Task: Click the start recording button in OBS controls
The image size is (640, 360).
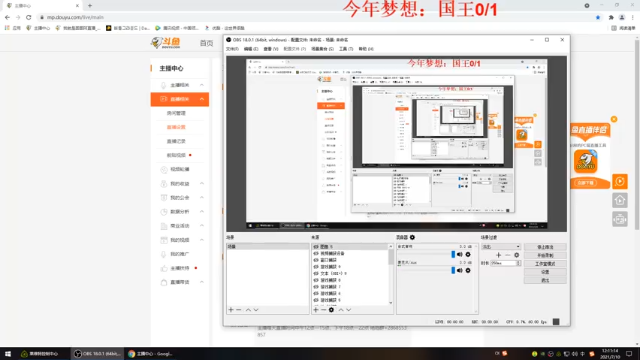Action: click(x=545, y=256)
